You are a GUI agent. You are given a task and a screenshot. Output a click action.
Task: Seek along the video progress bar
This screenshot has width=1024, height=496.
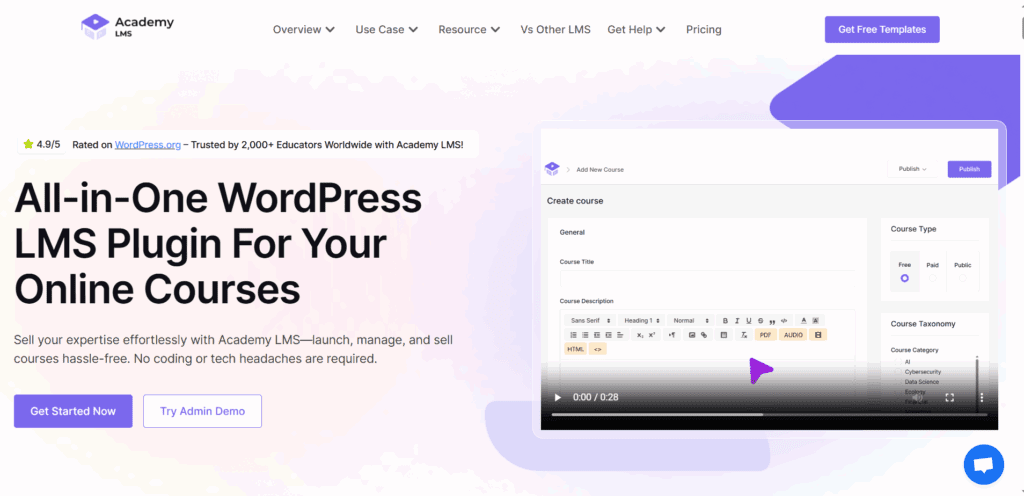point(769,414)
